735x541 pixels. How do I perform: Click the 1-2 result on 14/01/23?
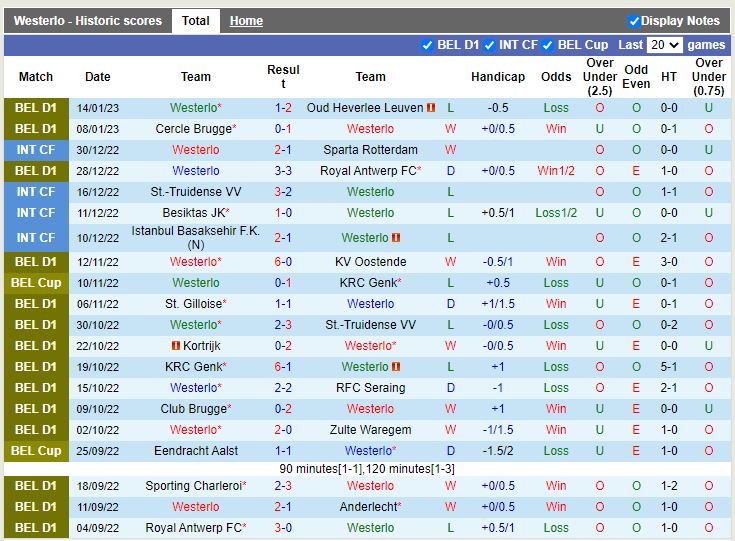[283, 108]
